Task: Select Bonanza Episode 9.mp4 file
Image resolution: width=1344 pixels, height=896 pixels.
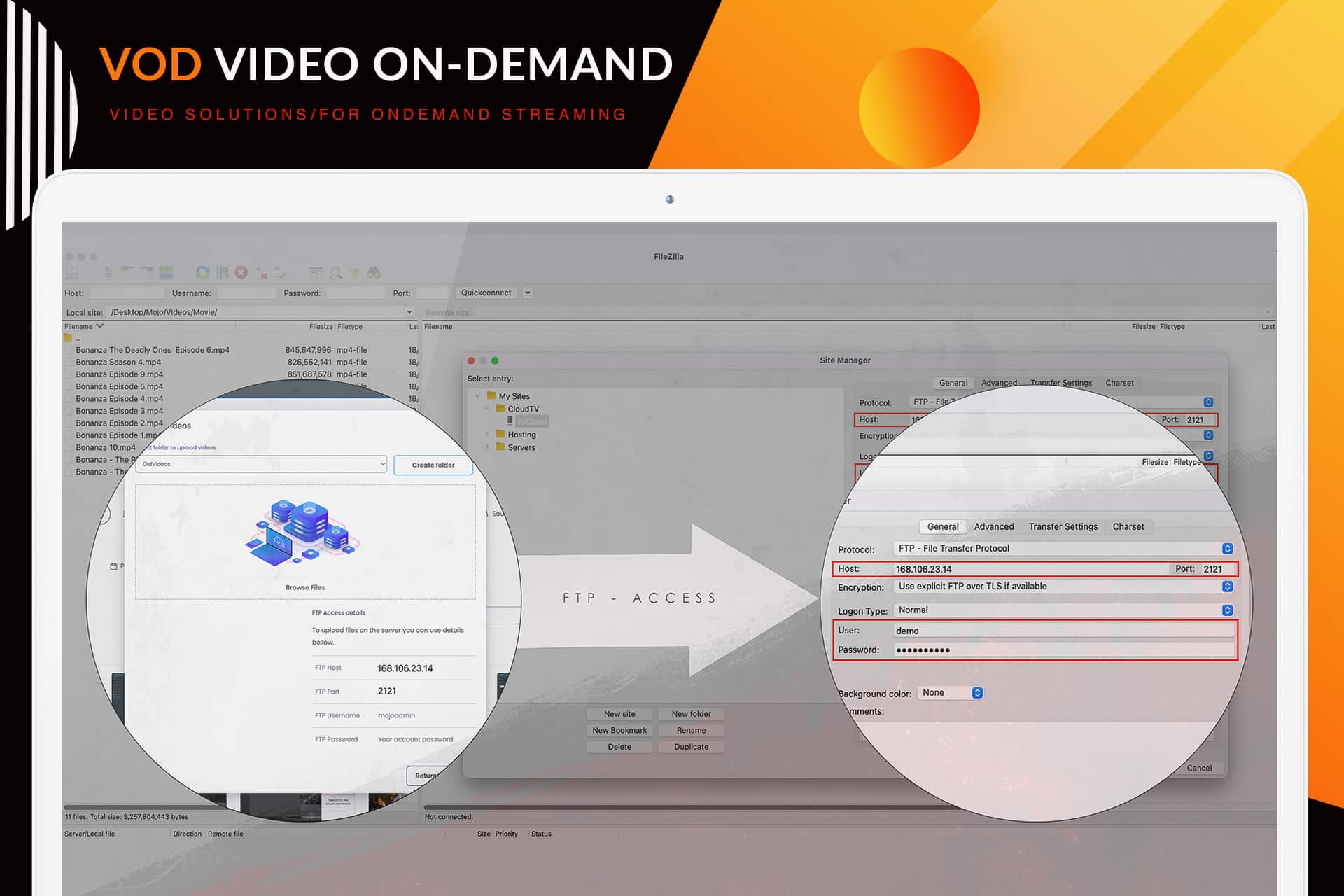Action: click(119, 374)
